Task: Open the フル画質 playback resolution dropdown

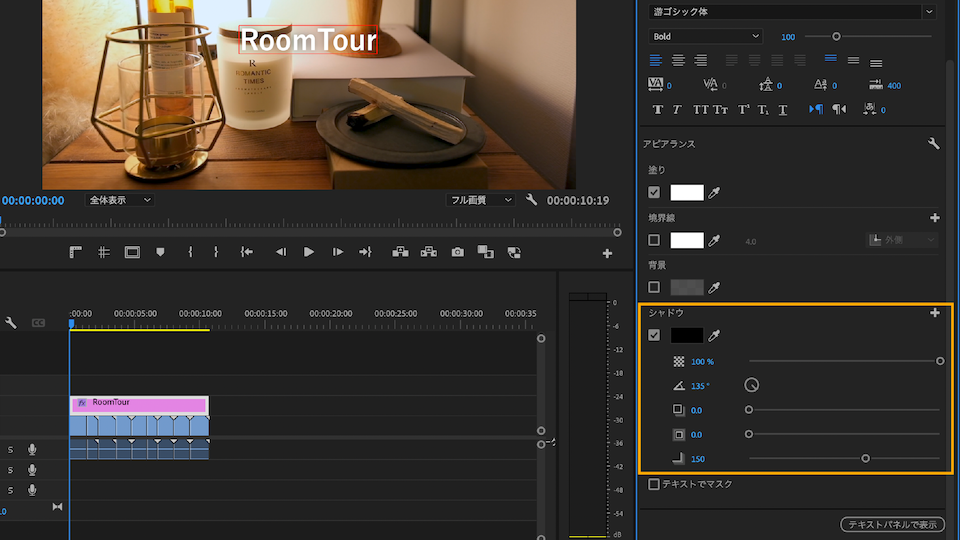Action: 481,200
